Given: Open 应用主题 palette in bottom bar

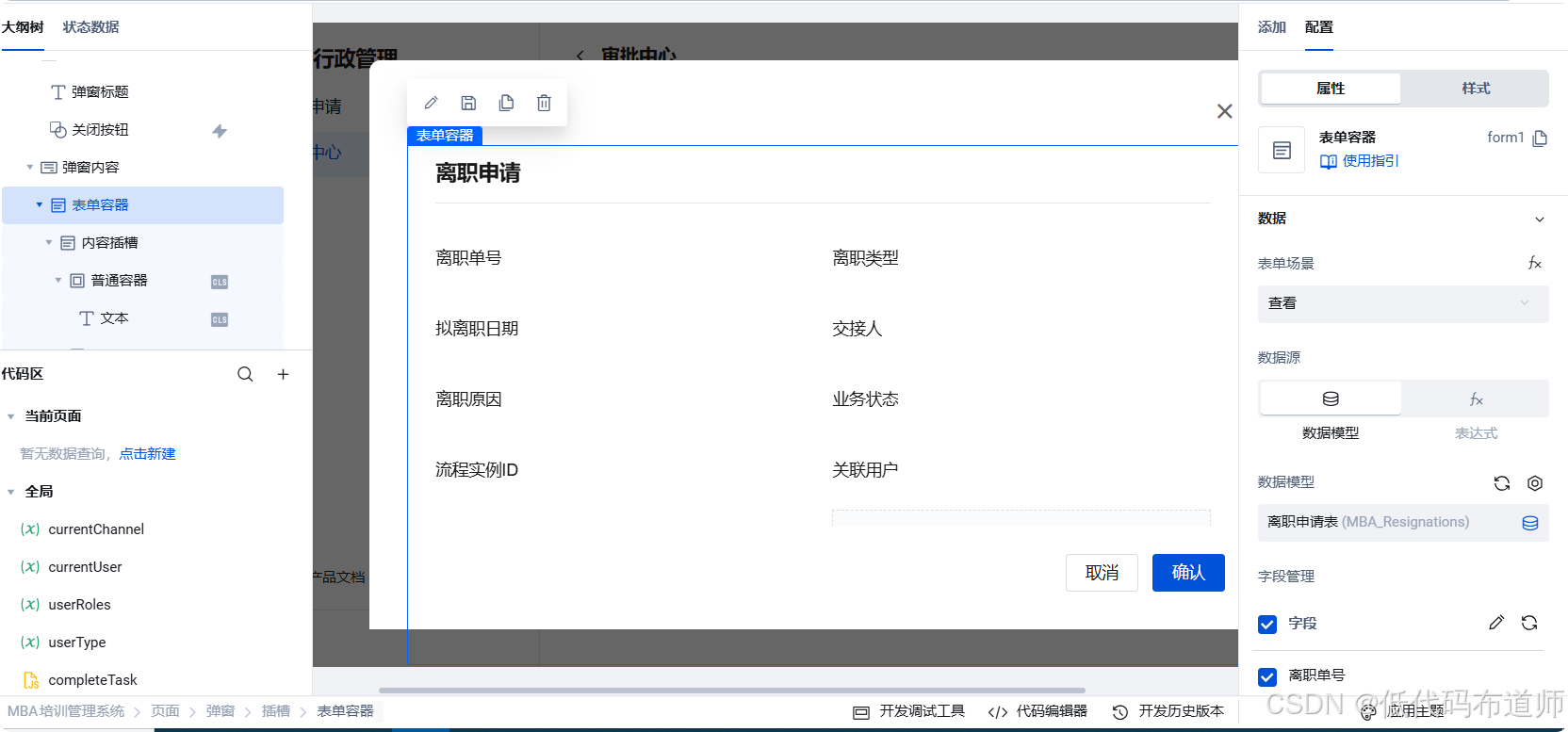Looking at the screenshot, I should tap(1402, 711).
